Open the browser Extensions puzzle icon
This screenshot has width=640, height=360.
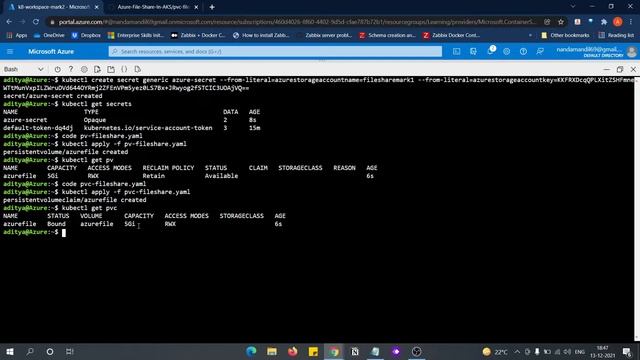[604, 22]
